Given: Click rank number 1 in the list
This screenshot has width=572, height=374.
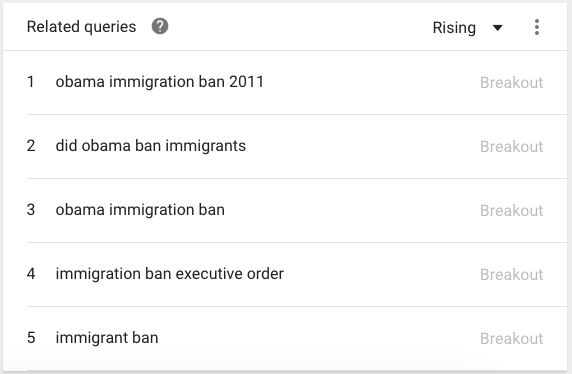Looking at the screenshot, I should (x=31, y=82).
